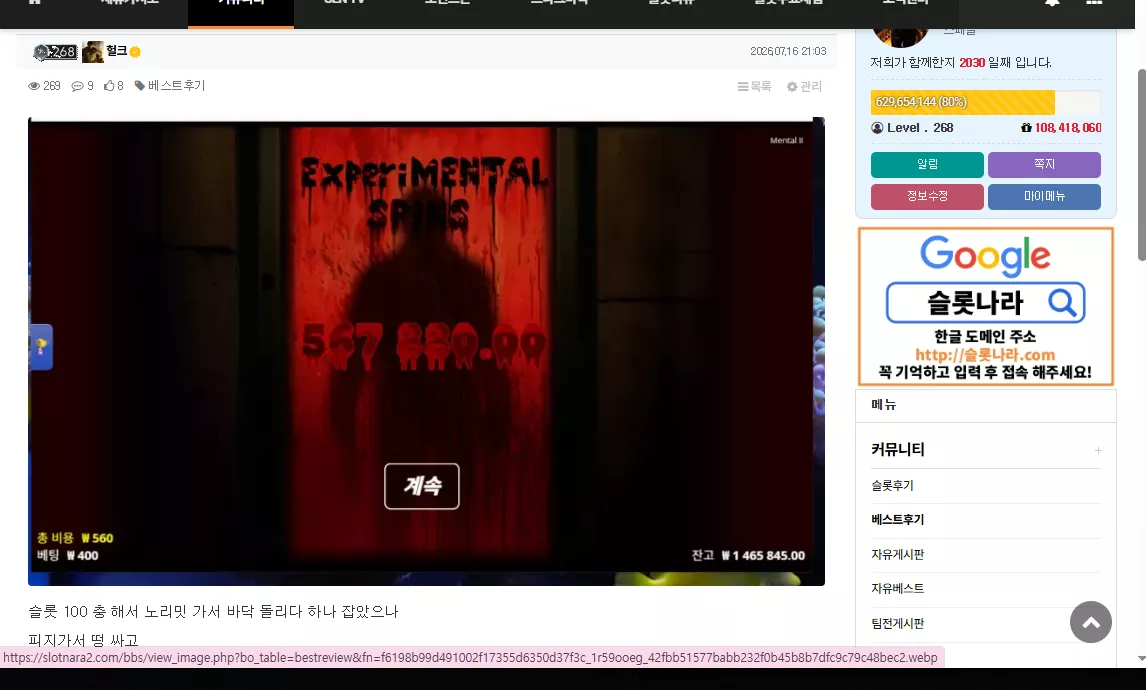Open 베스트후기 in sidebar menu

pyautogui.click(x=898, y=520)
